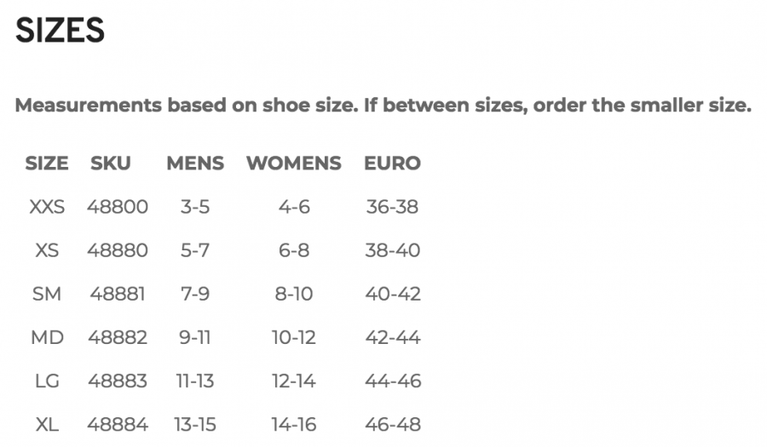Viewport: 767px width, 447px height.
Task: Select the XS size cell
Action: click(47, 251)
